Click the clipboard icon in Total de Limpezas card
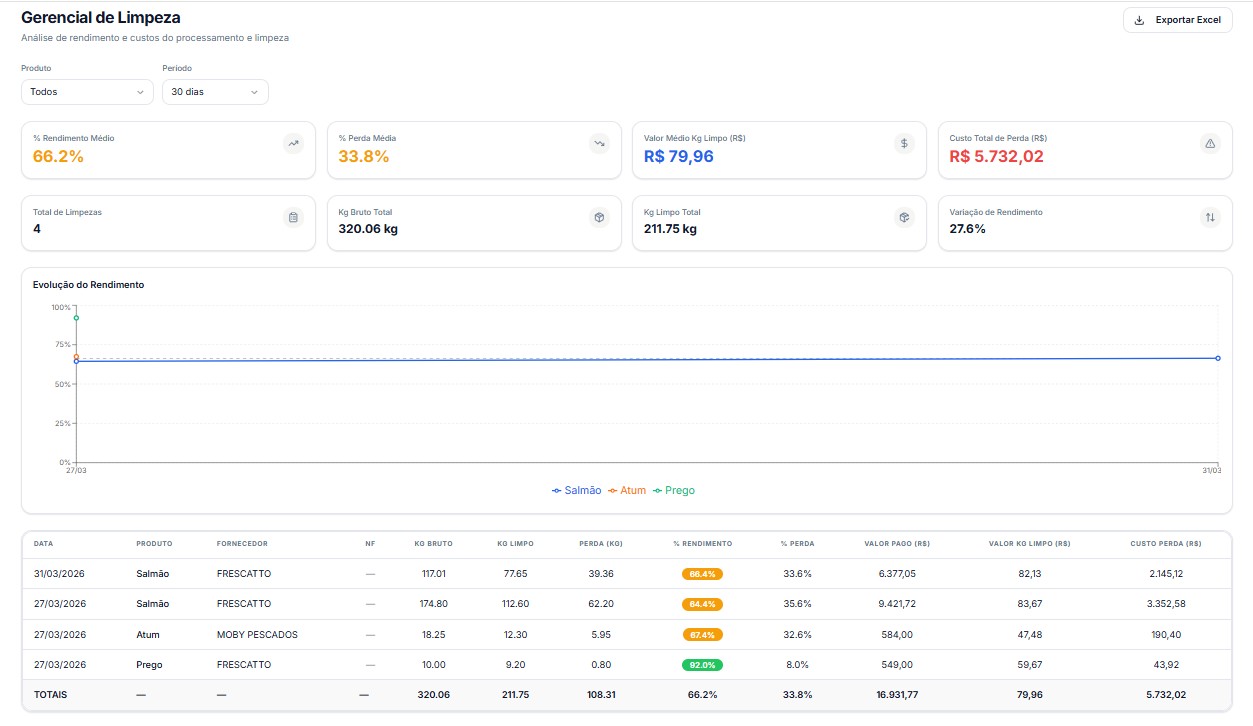Image resolution: width=1253 pixels, height=726 pixels. (293, 217)
